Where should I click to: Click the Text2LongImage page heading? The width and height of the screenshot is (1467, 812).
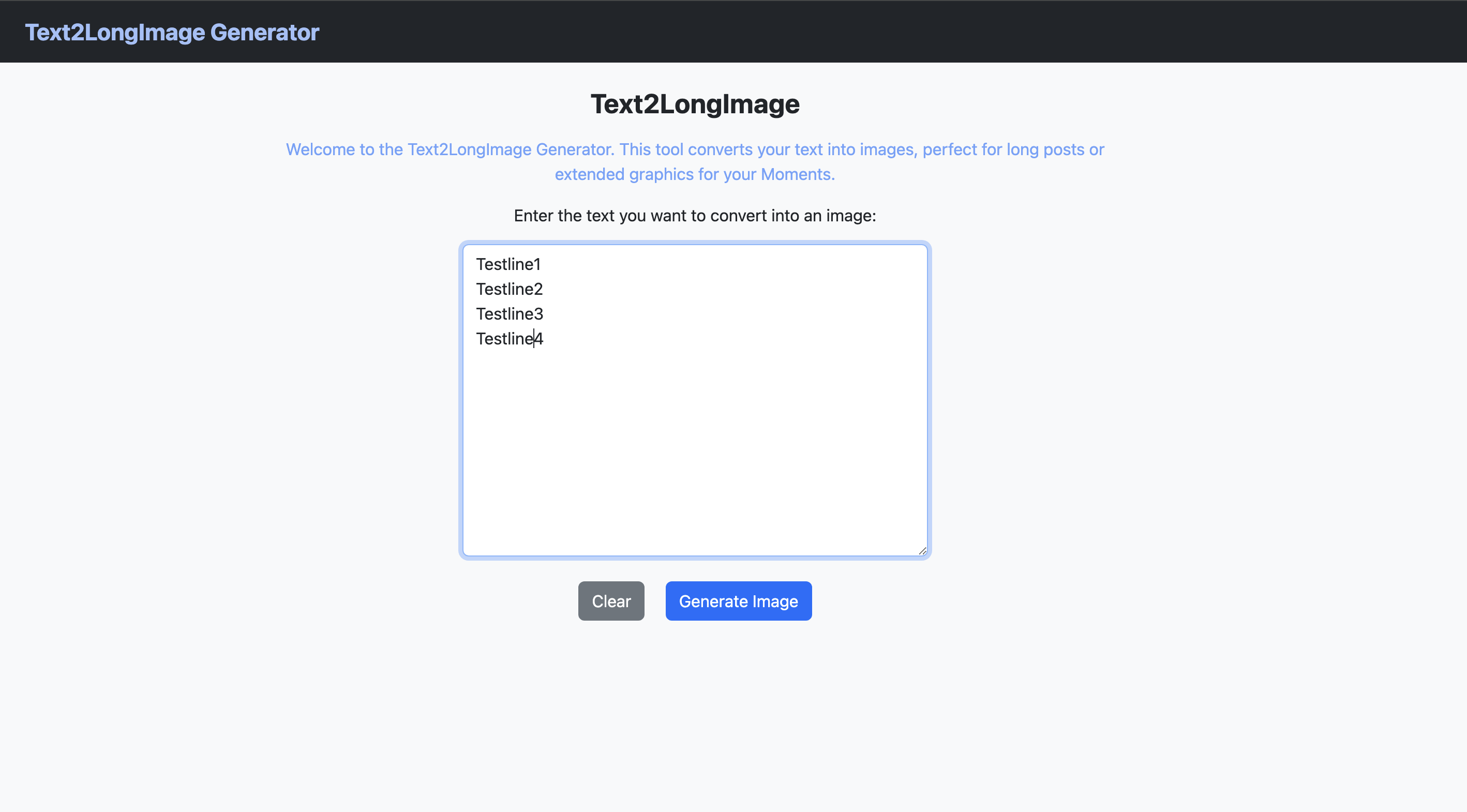point(695,104)
